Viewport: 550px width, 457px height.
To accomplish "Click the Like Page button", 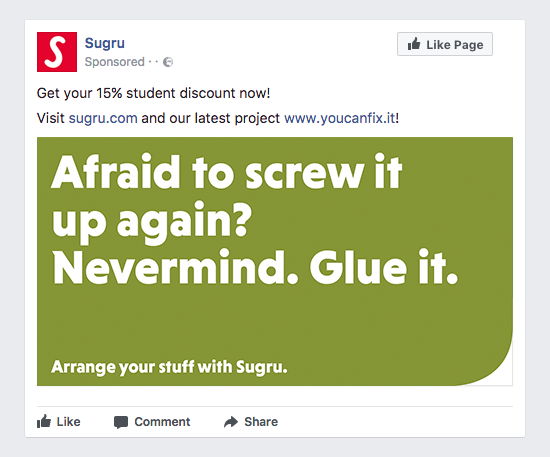I will click(445, 44).
